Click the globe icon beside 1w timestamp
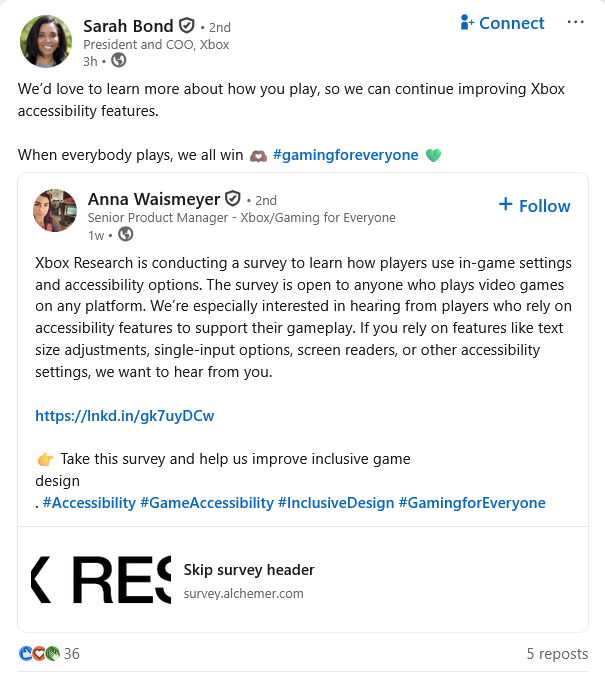This screenshot has height=678, width=605. [125, 234]
